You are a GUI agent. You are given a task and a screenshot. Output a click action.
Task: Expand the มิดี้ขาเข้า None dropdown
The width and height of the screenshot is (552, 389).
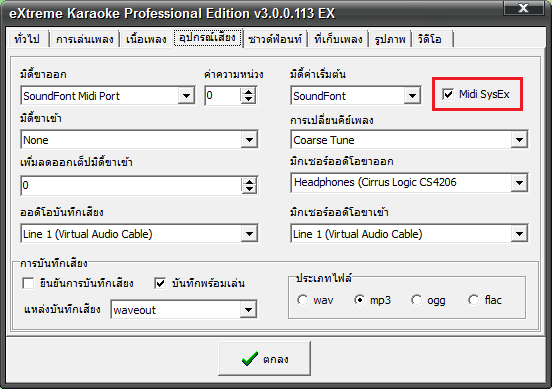(249, 140)
